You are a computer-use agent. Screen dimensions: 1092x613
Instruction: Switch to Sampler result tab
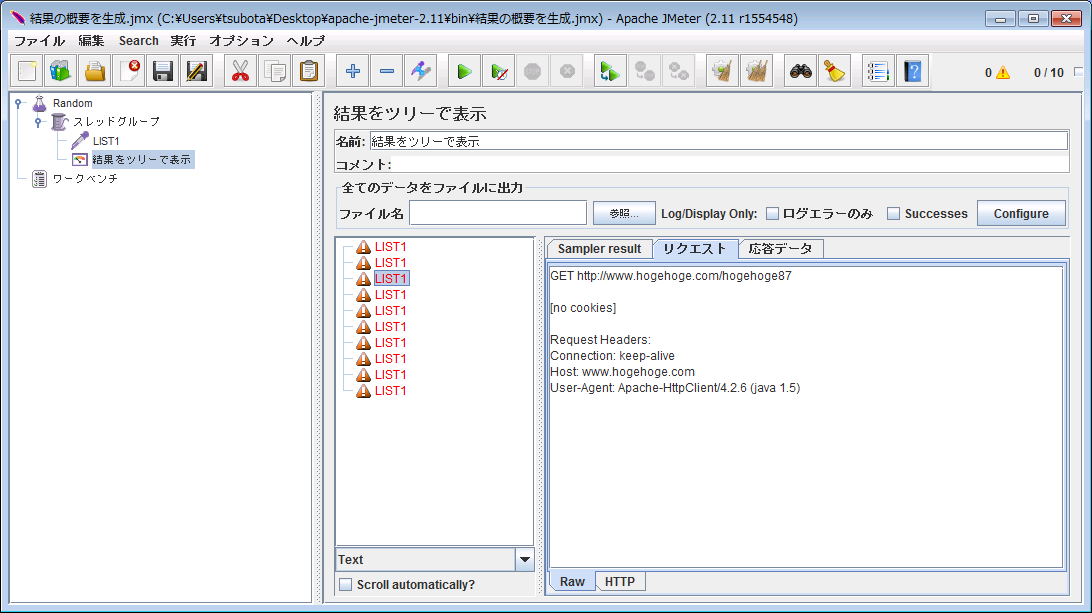click(600, 249)
